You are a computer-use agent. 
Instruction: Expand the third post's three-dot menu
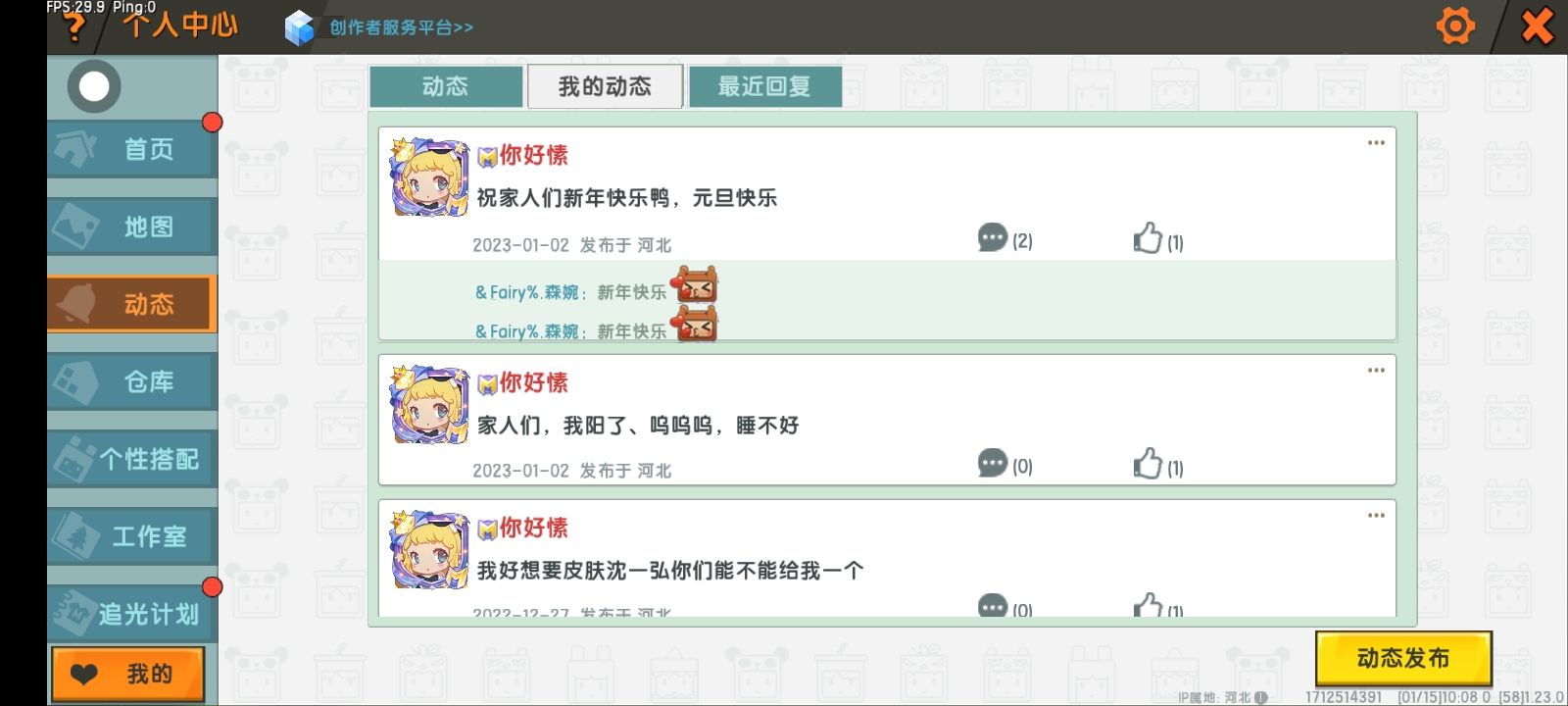point(1376,516)
